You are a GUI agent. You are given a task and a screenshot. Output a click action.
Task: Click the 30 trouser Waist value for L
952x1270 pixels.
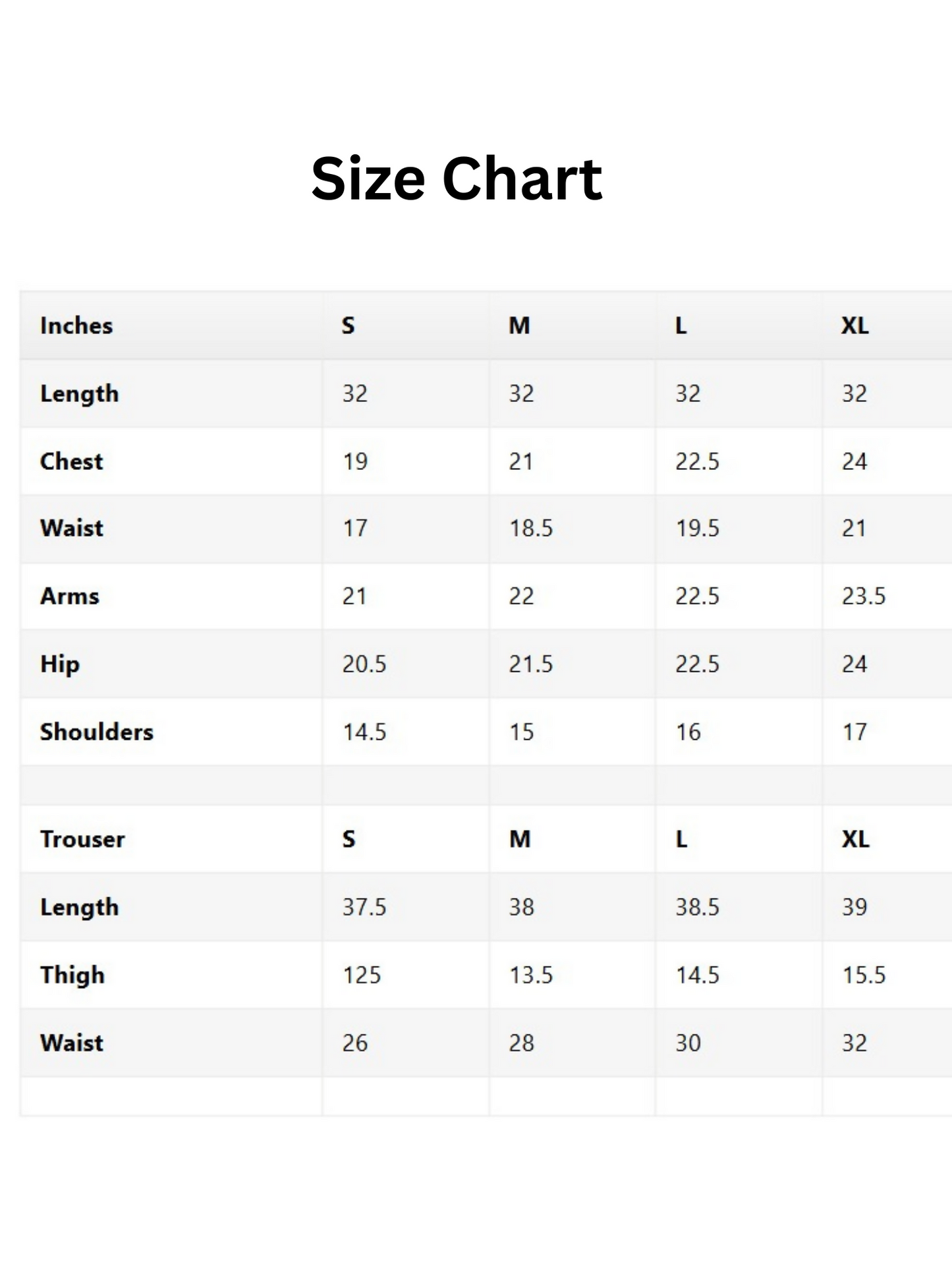[x=688, y=1043]
